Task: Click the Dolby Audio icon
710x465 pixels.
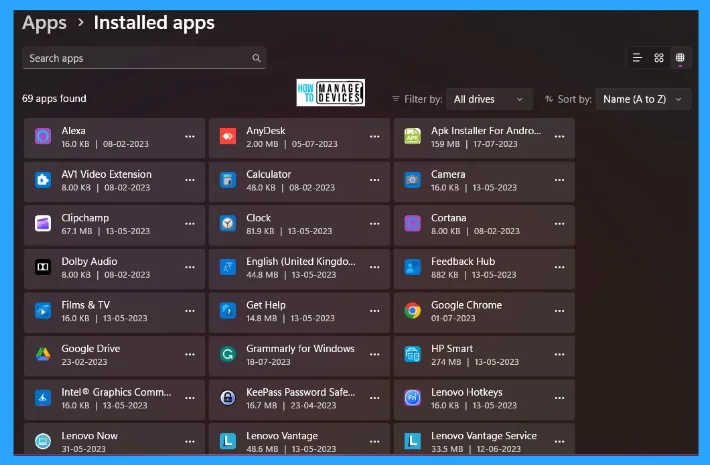Action: click(43, 267)
